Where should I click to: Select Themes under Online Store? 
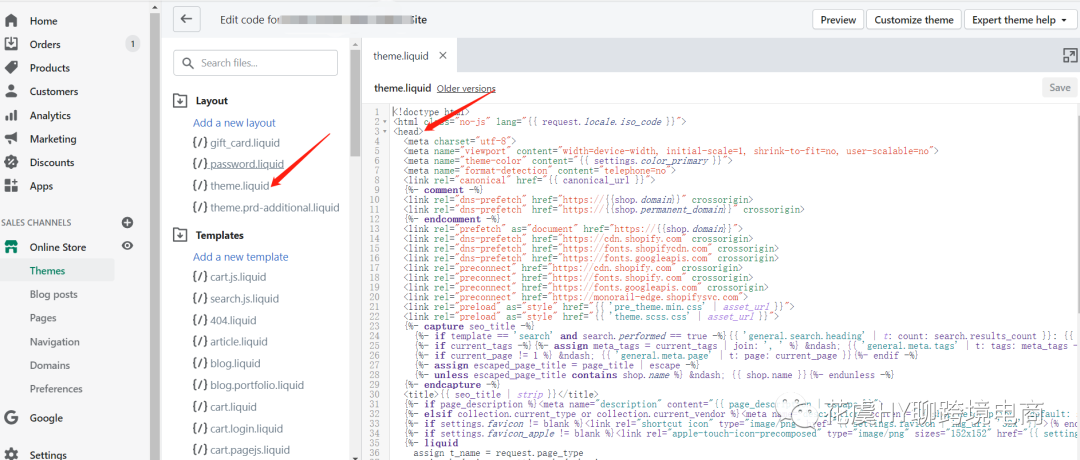click(x=48, y=271)
